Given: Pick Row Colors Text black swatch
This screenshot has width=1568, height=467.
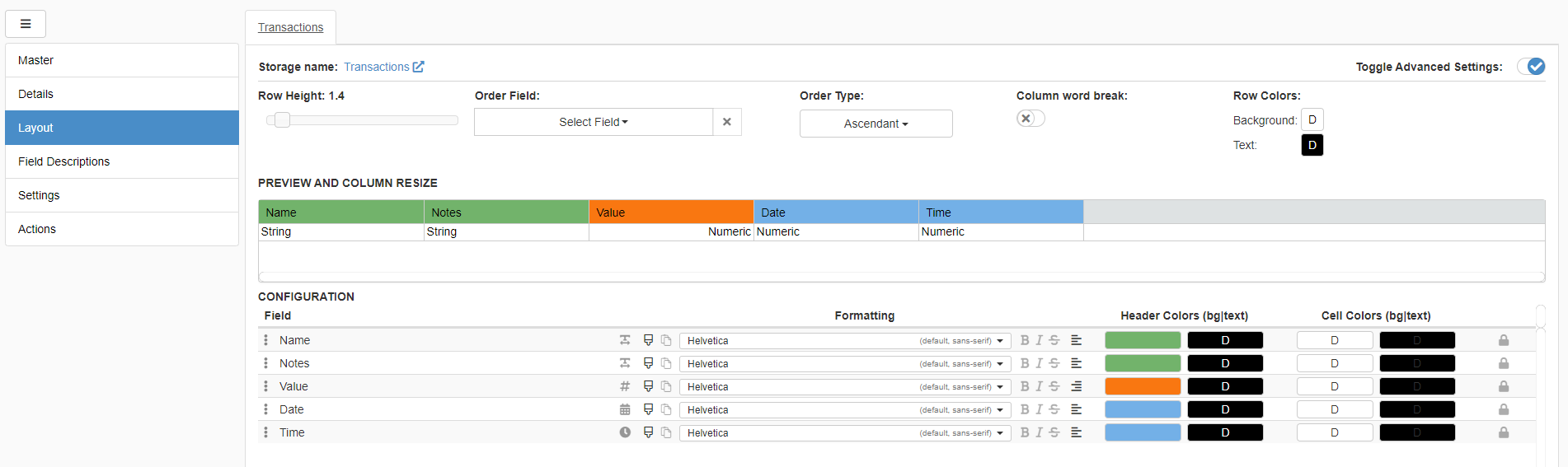Looking at the screenshot, I should (1312, 145).
